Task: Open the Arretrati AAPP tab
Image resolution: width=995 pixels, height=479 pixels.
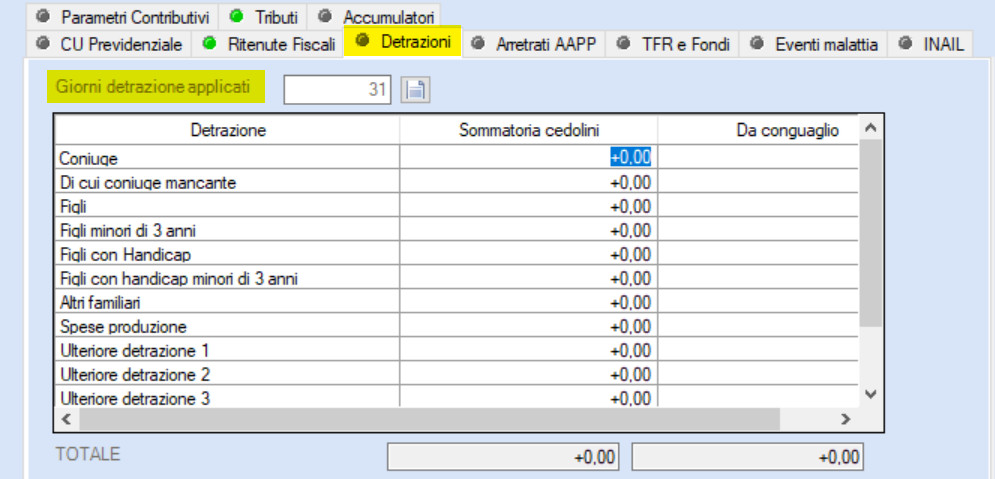Action: 534,44
